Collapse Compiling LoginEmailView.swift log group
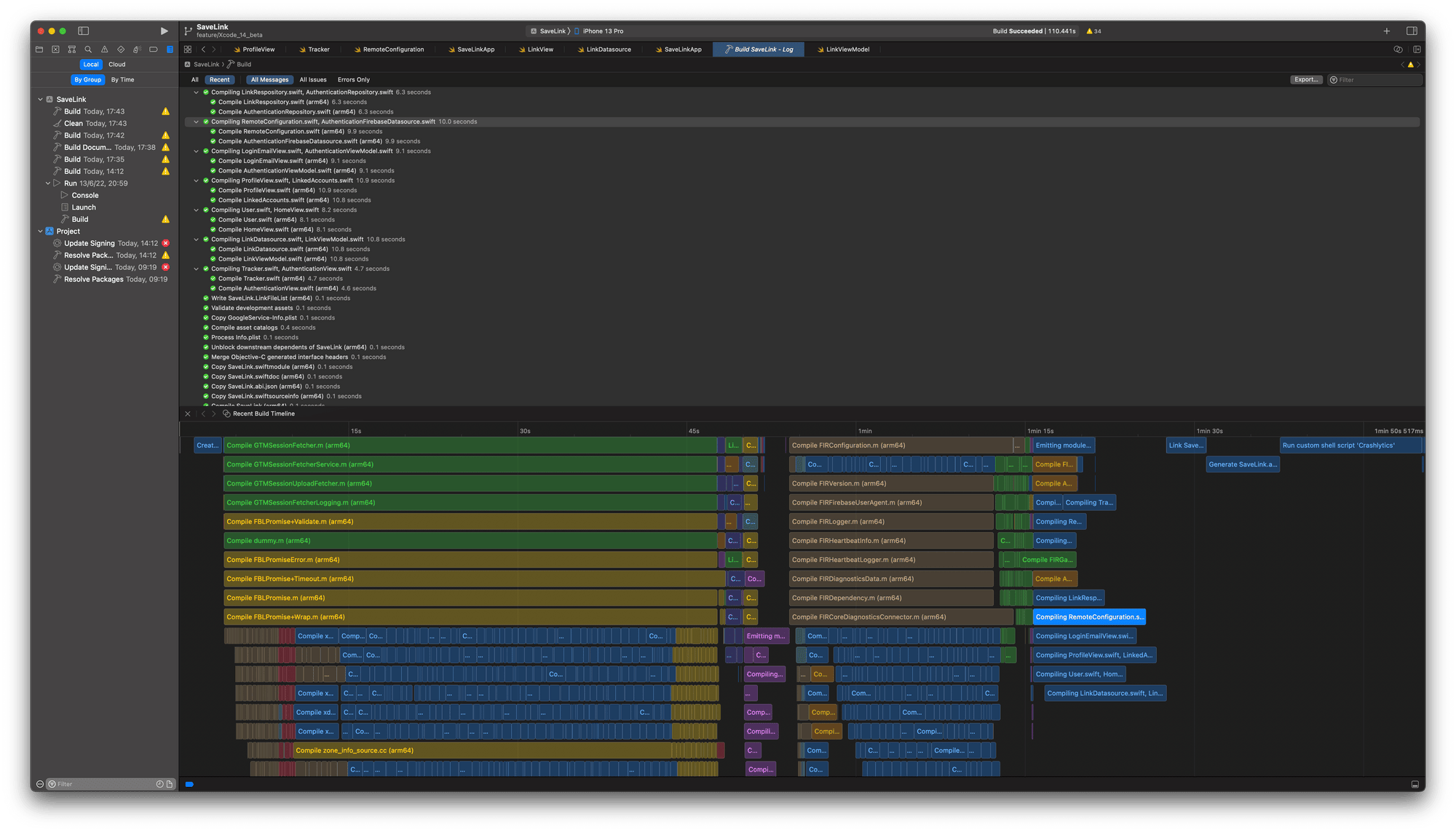Image resolution: width=1456 pixels, height=832 pixels. click(196, 151)
